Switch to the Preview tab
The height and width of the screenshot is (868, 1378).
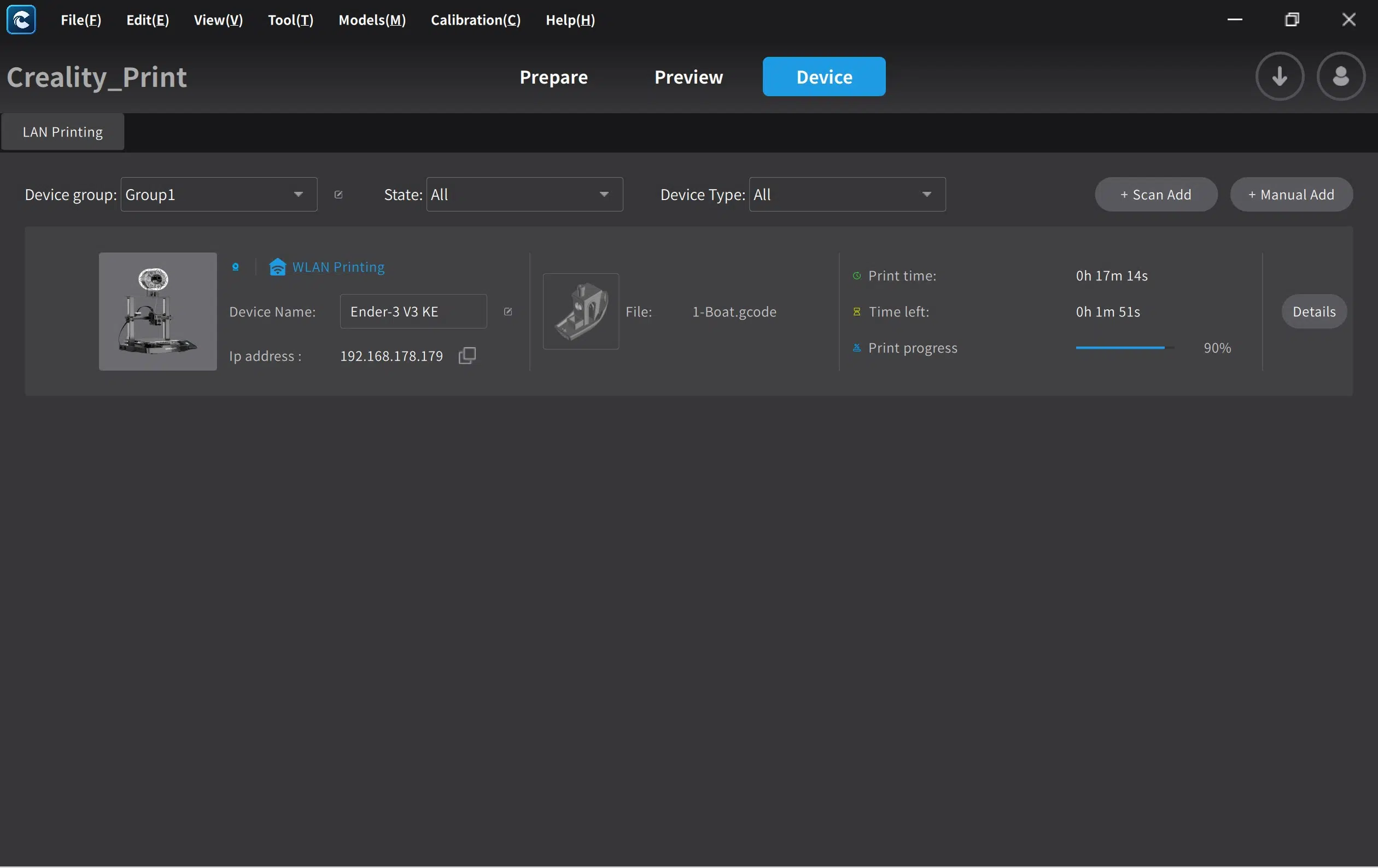pyautogui.click(x=688, y=77)
